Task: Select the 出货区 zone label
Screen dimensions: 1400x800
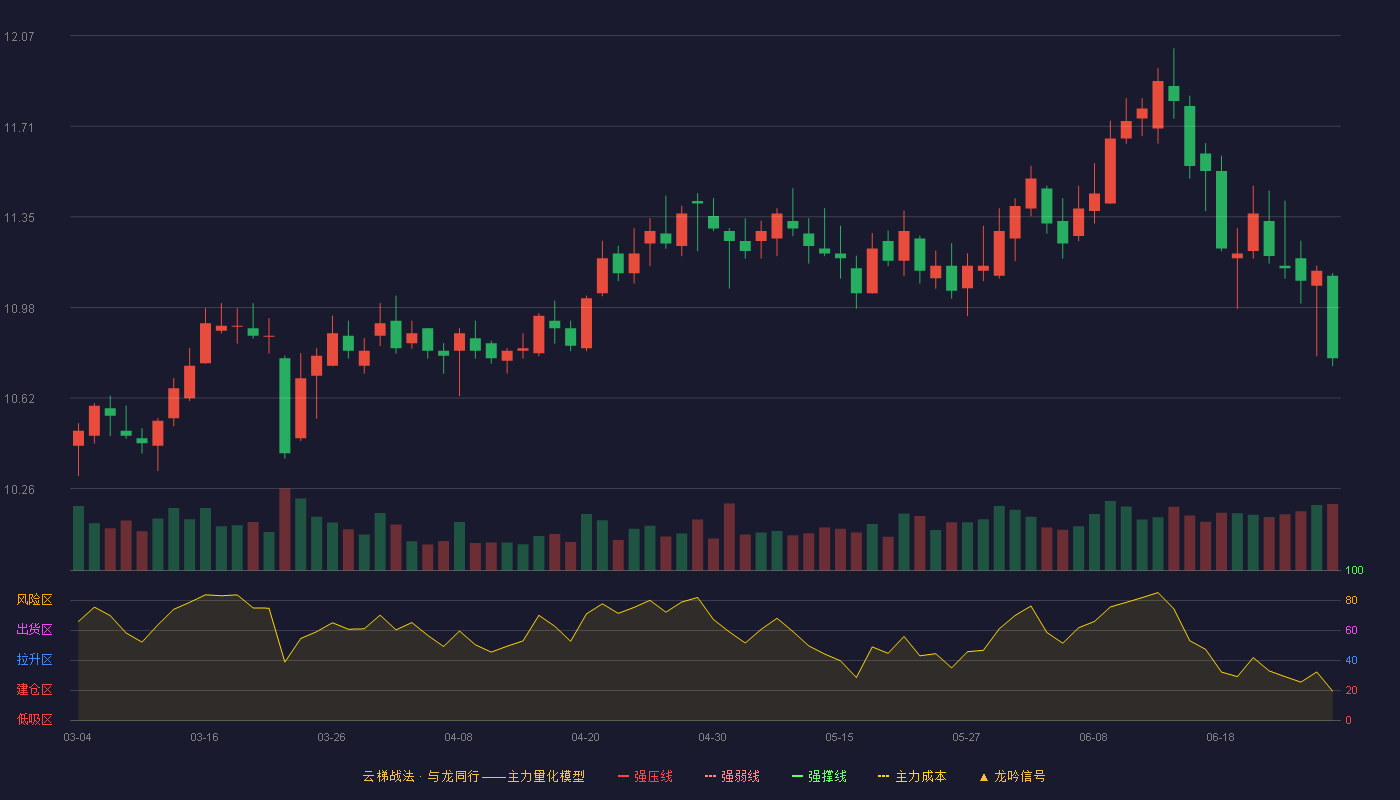Action: pos(34,630)
